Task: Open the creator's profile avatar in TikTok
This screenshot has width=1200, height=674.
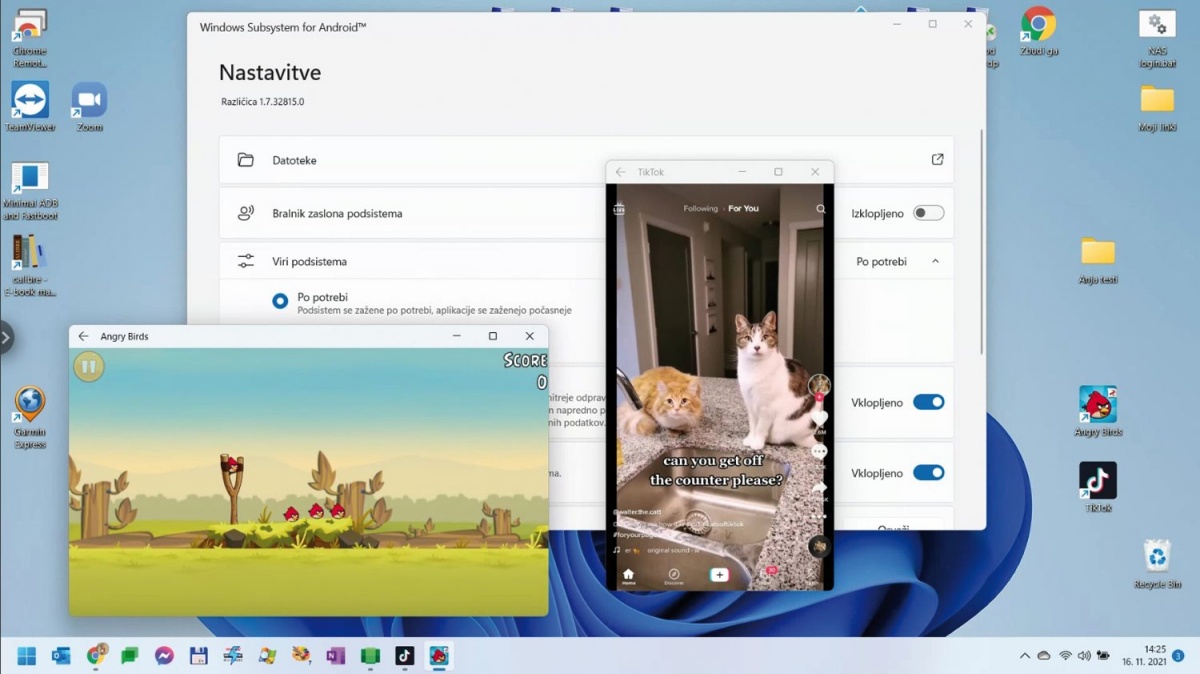Action: [x=819, y=386]
